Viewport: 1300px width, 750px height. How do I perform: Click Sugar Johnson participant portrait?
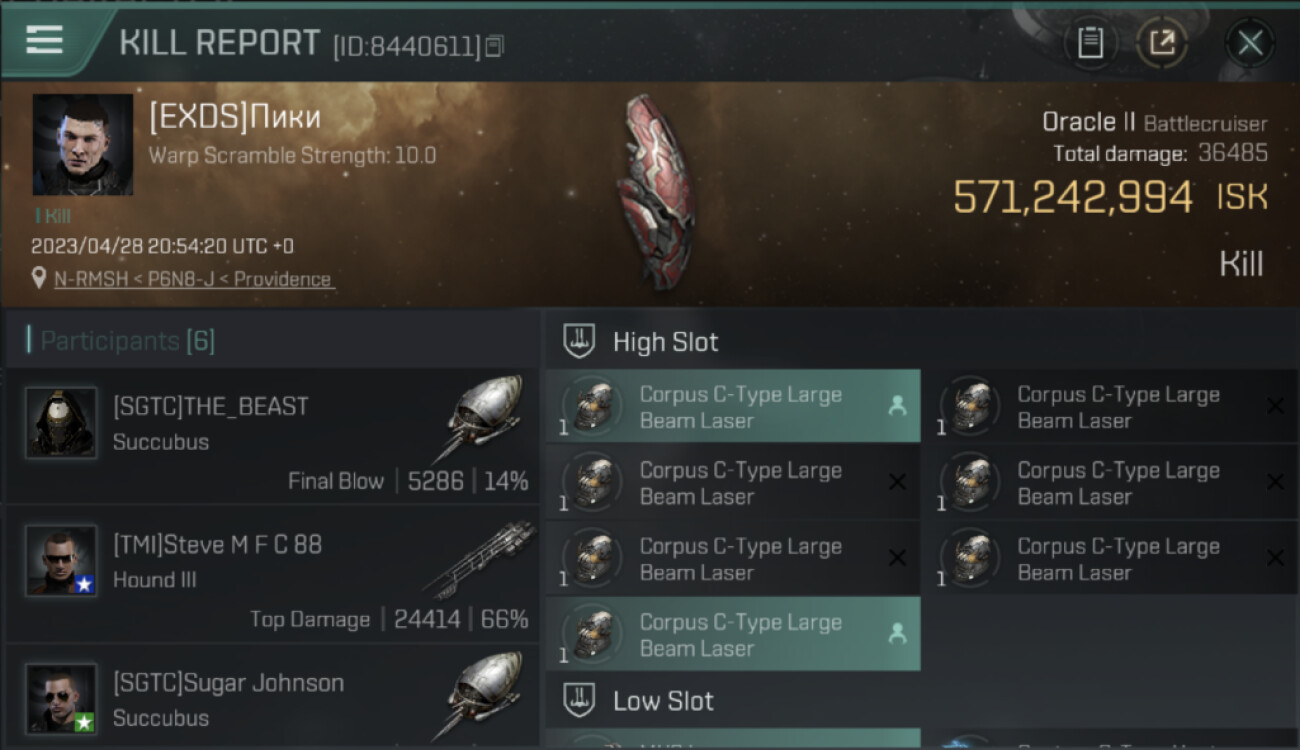61,699
